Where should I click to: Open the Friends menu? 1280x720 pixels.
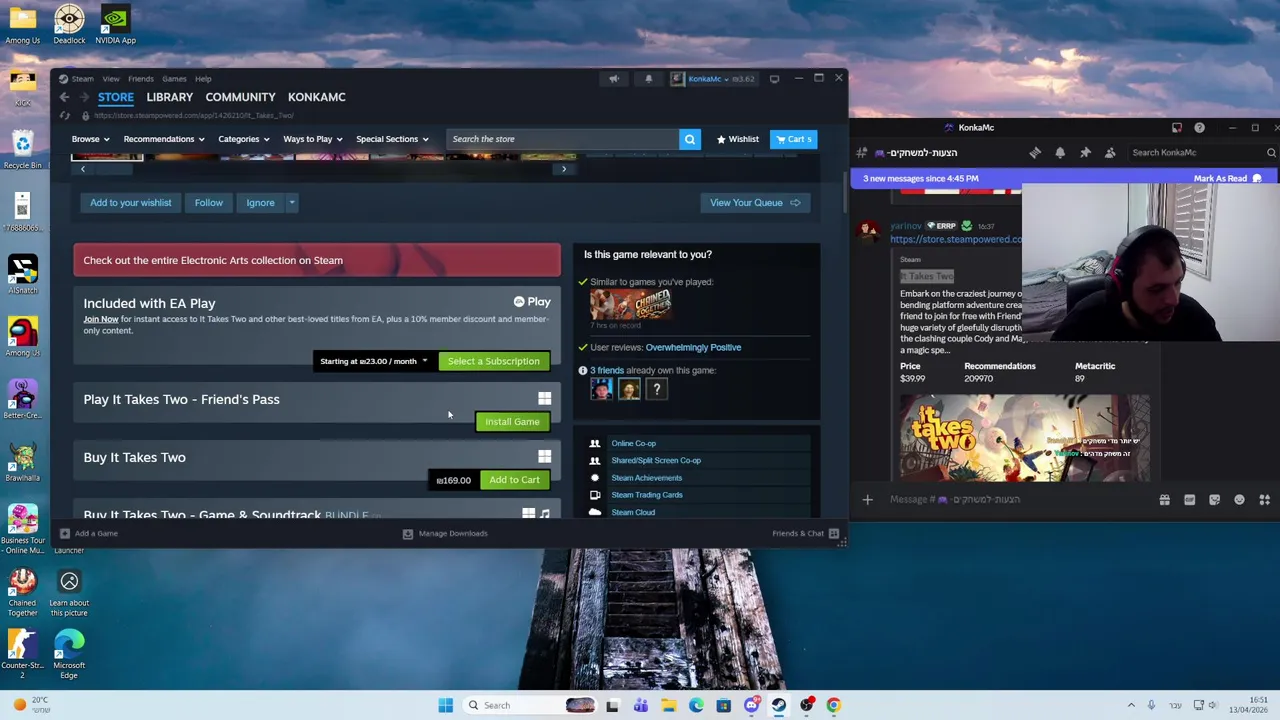[141, 79]
